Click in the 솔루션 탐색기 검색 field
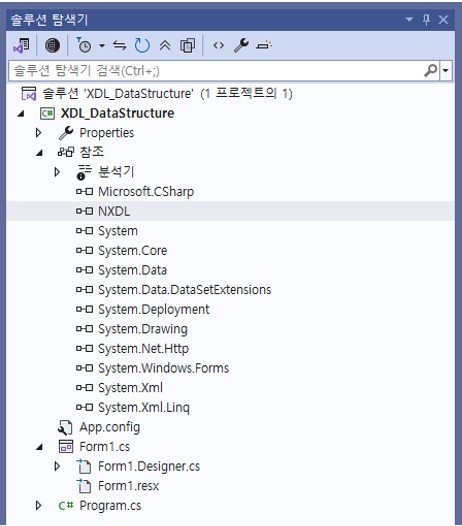Image resolution: width=462 pixels, height=526 pixels. point(215,70)
